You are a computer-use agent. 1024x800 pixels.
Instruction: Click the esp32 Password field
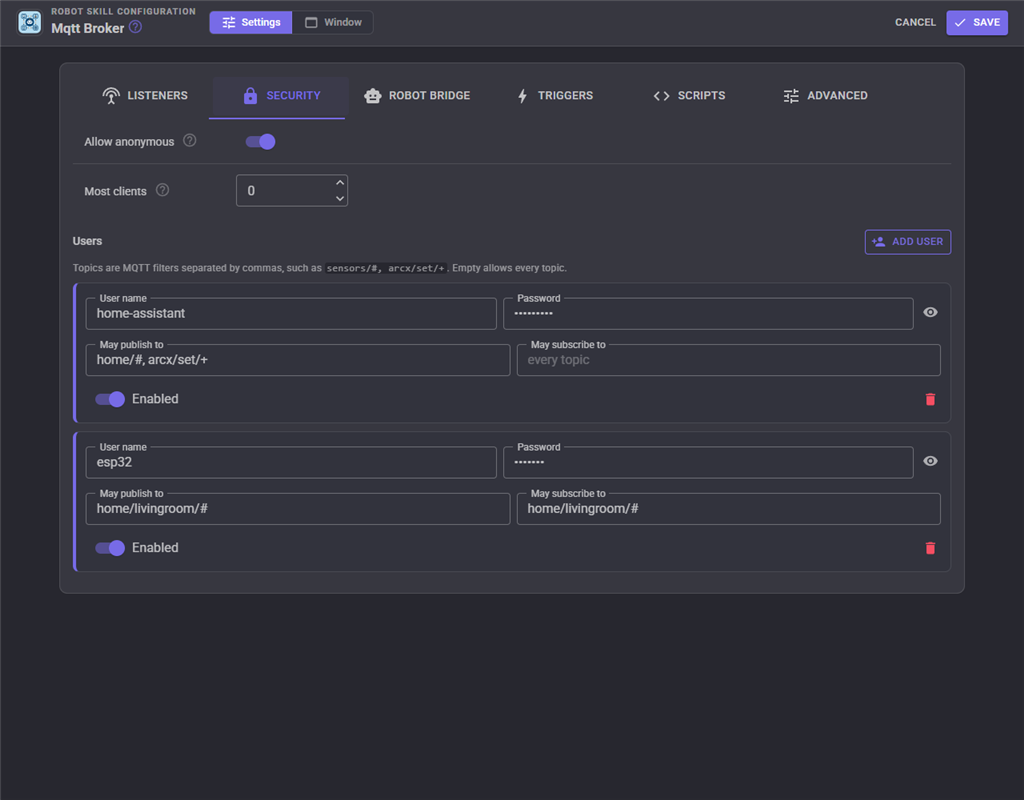(708, 462)
